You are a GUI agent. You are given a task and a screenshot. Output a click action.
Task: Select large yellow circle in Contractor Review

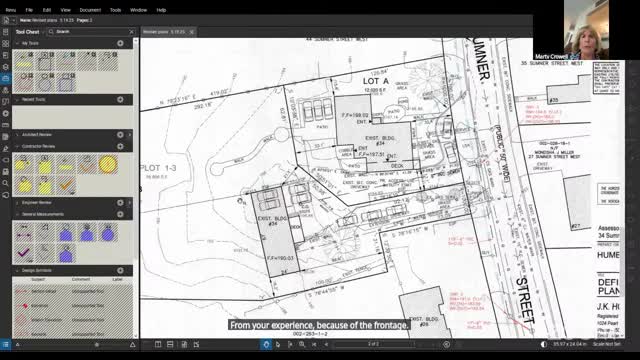(x=108, y=164)
